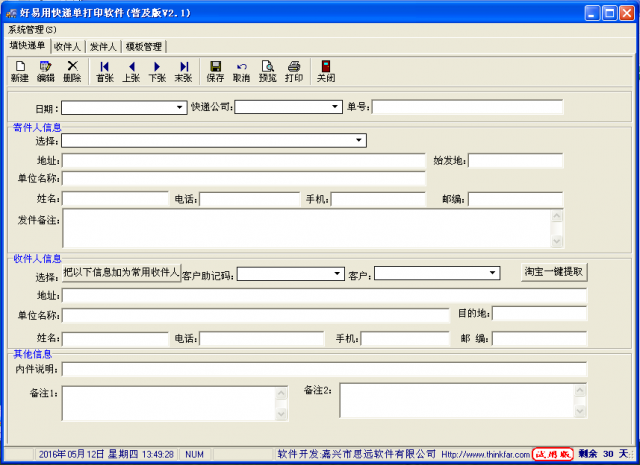Viewport: 640px width, 465px height.
Task: Click the NUM indicator in status bar
Action: pyautogui.click(x=194, y=454)
